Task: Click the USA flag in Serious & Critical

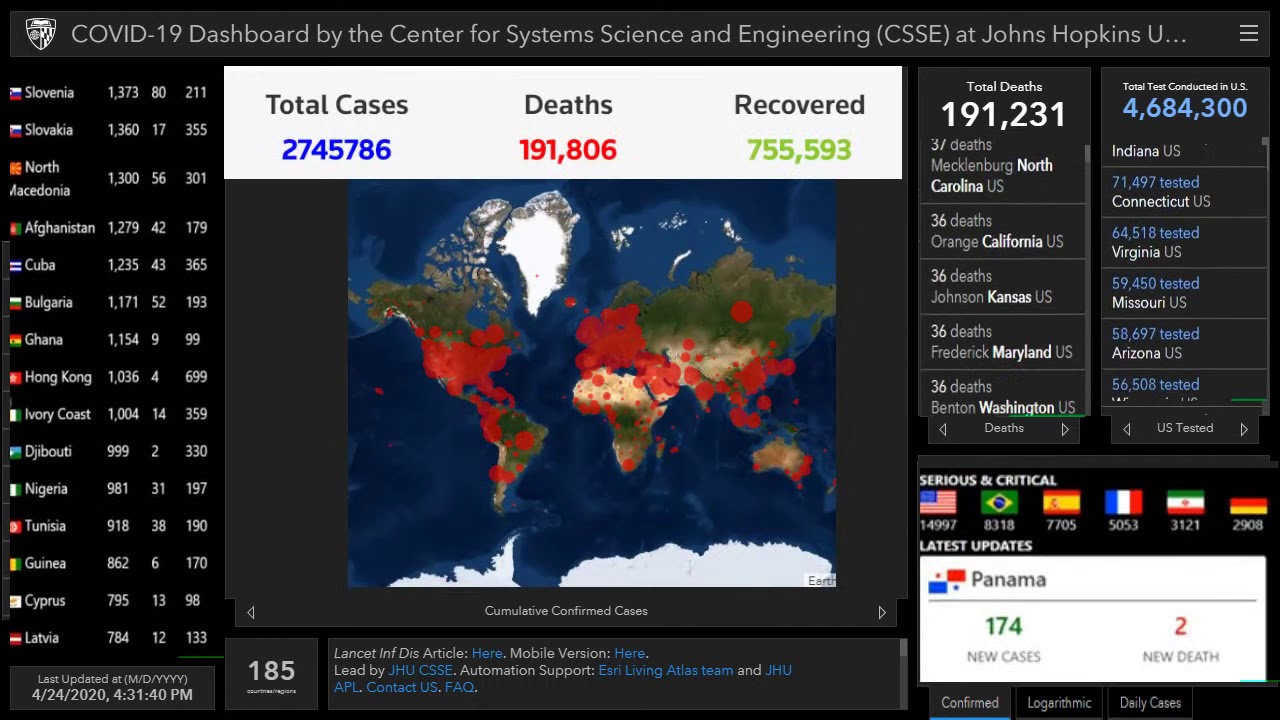Action: [x=937, y=502]
